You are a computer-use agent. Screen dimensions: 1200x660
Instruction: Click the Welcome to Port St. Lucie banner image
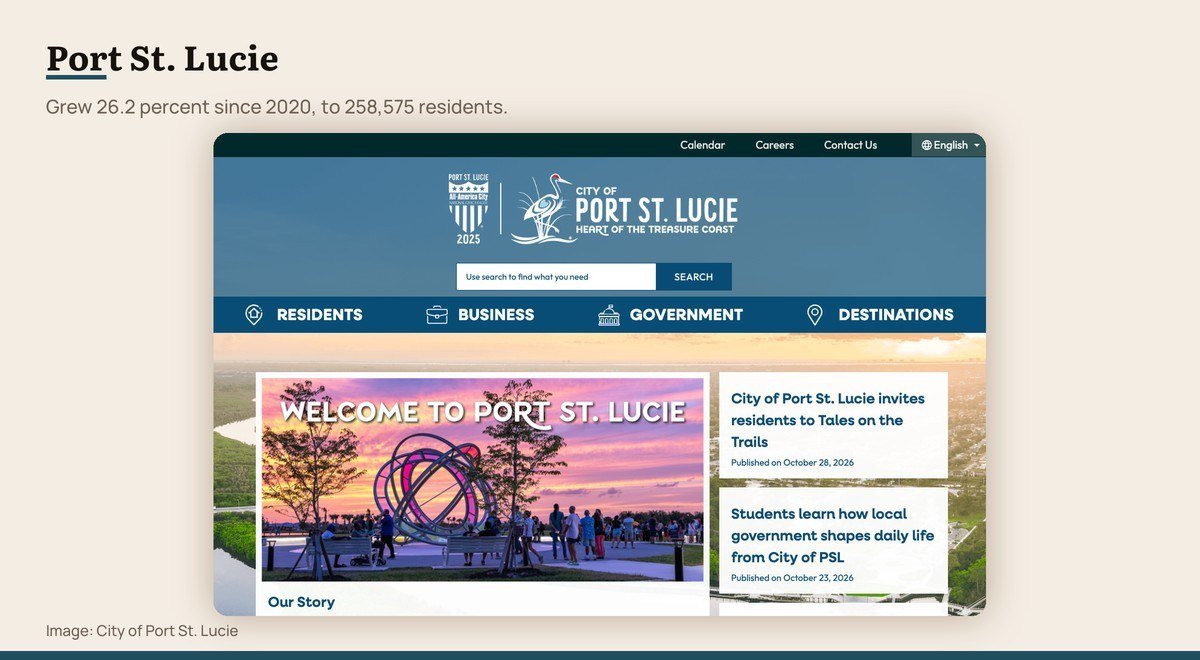tap(482, 479)
